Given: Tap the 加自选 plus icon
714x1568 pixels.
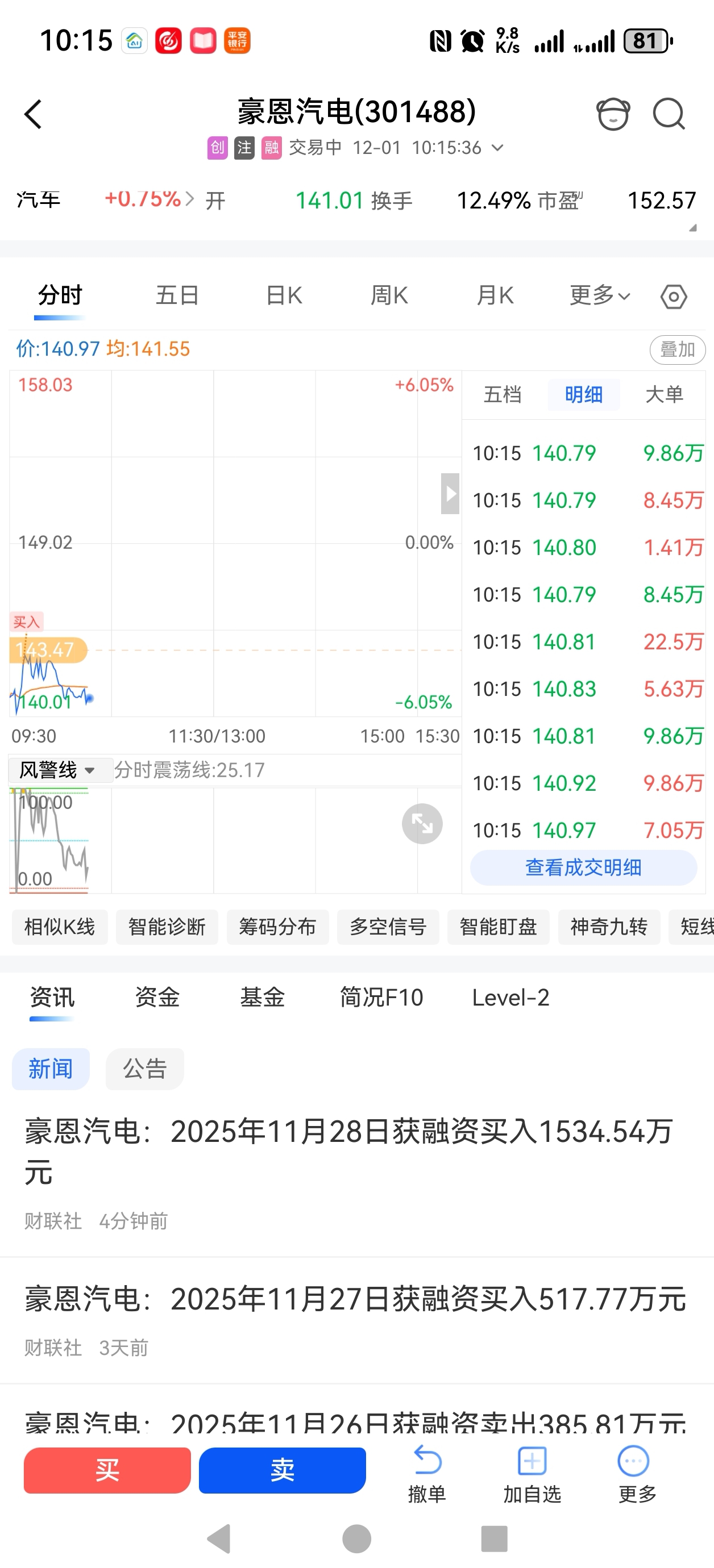Looking at the screenshot, I should coord(532,1460).
